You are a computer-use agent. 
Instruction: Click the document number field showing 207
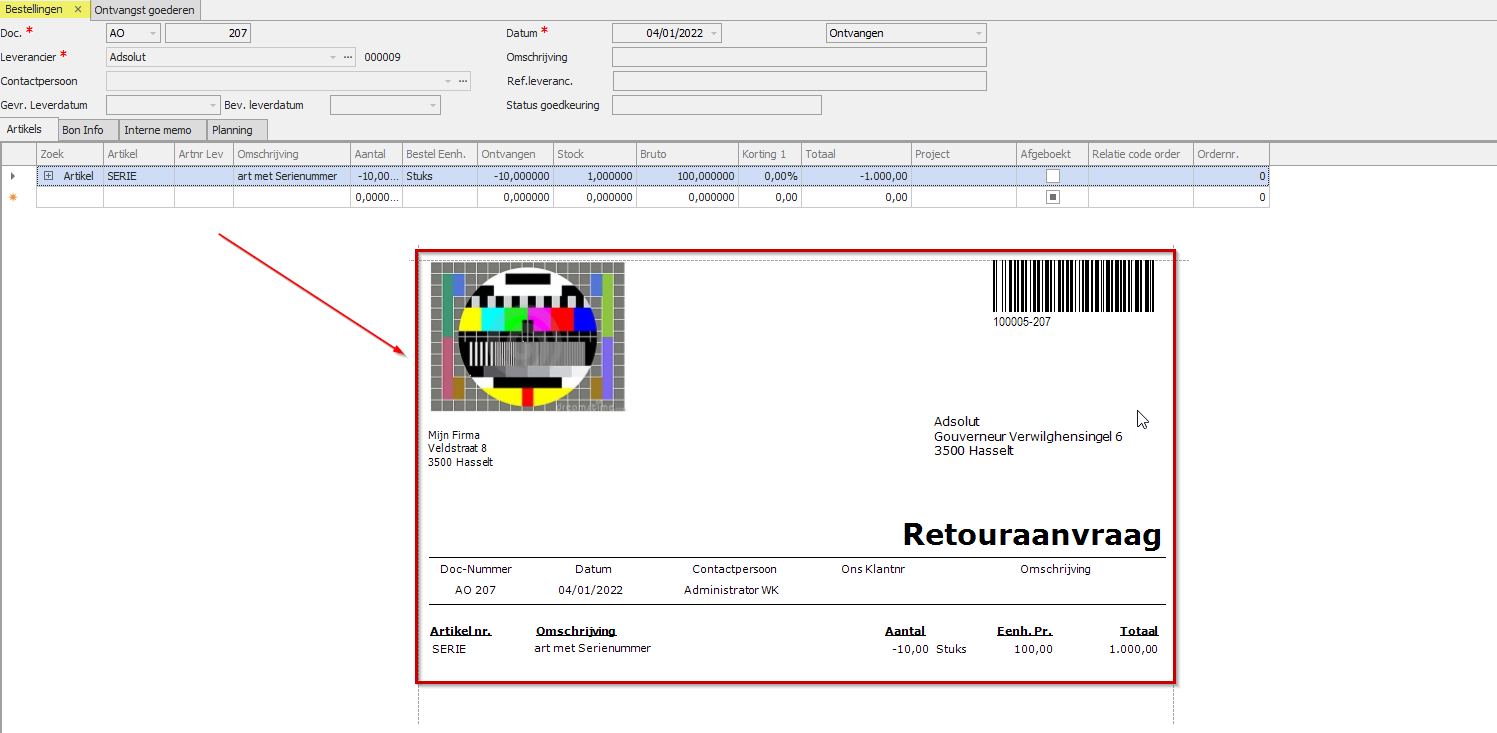coord(208,33)
